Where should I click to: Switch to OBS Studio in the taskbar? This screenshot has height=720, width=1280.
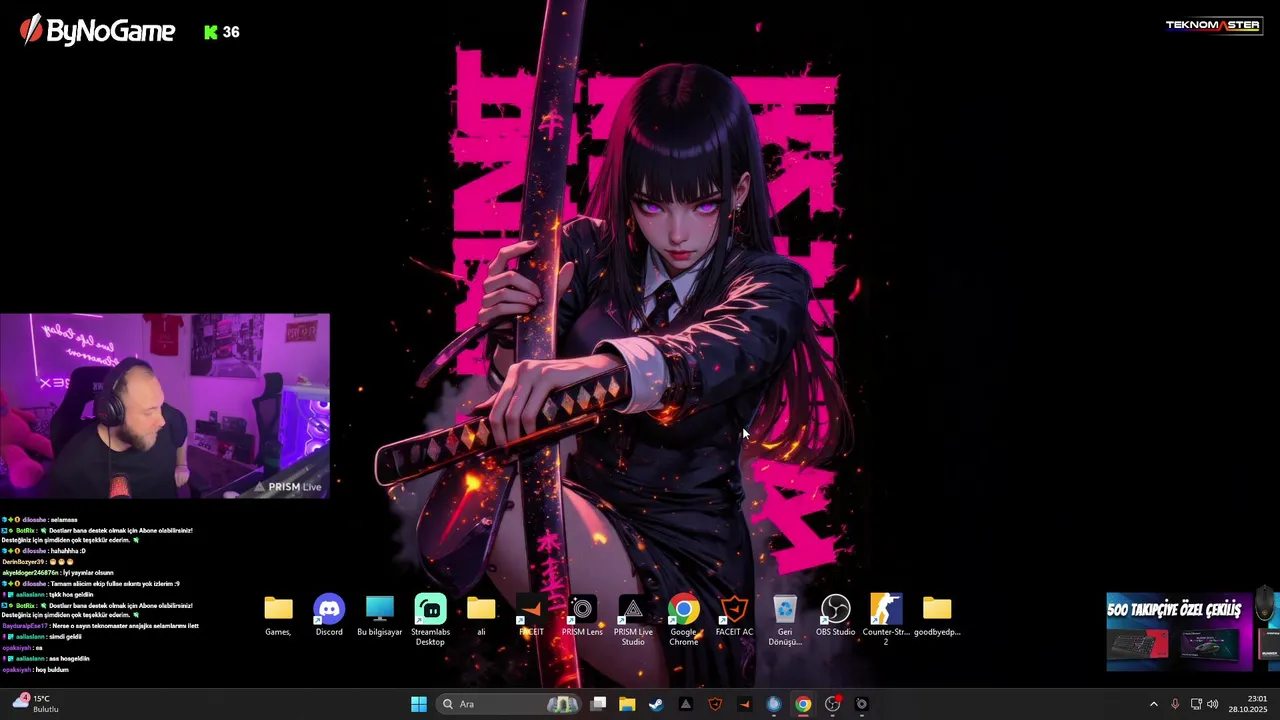click(x=832, y=704)
